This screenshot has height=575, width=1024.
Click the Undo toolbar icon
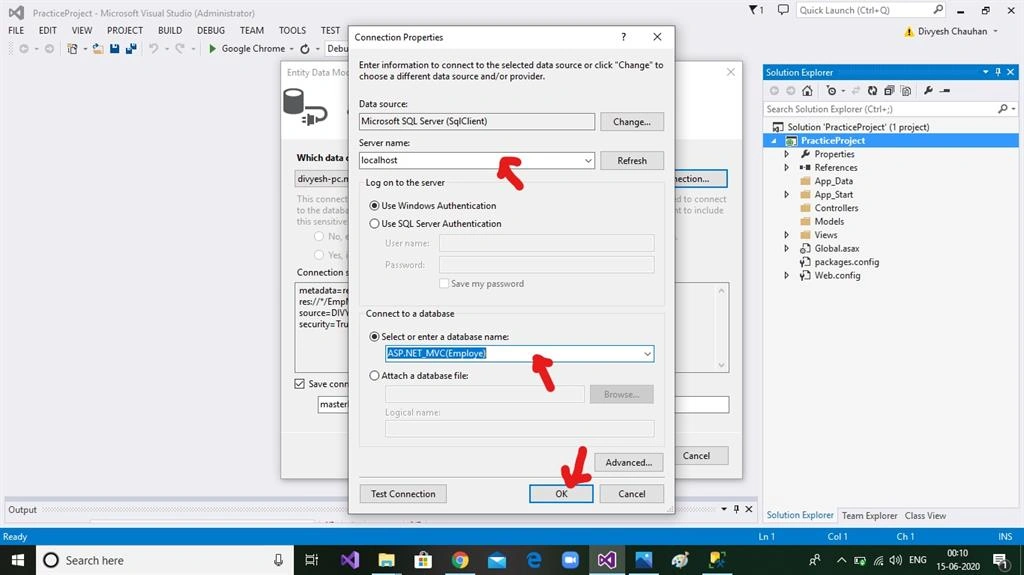153,48
